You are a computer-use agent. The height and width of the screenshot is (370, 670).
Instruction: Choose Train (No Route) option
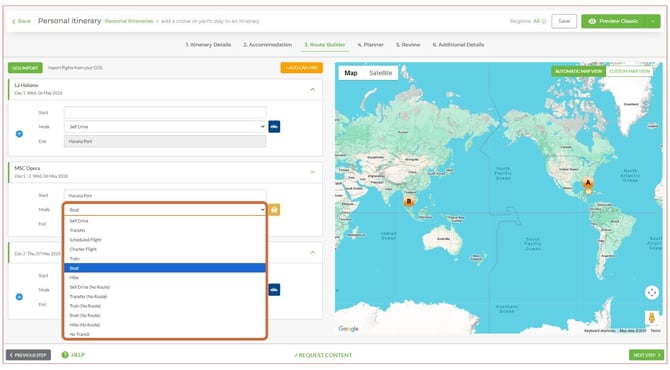(x=165, y=306)
